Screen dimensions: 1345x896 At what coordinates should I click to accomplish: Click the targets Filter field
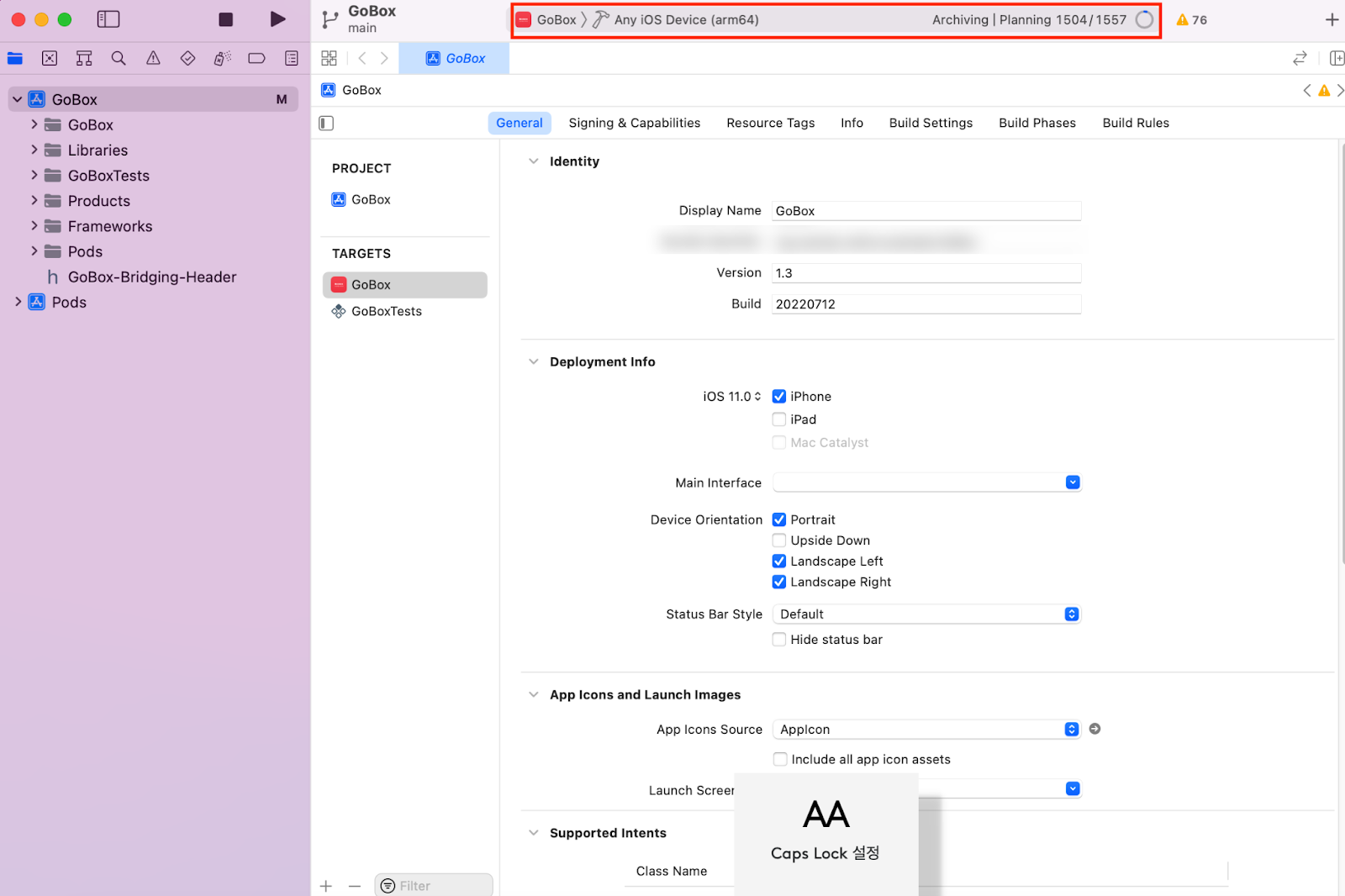(434, 886)
